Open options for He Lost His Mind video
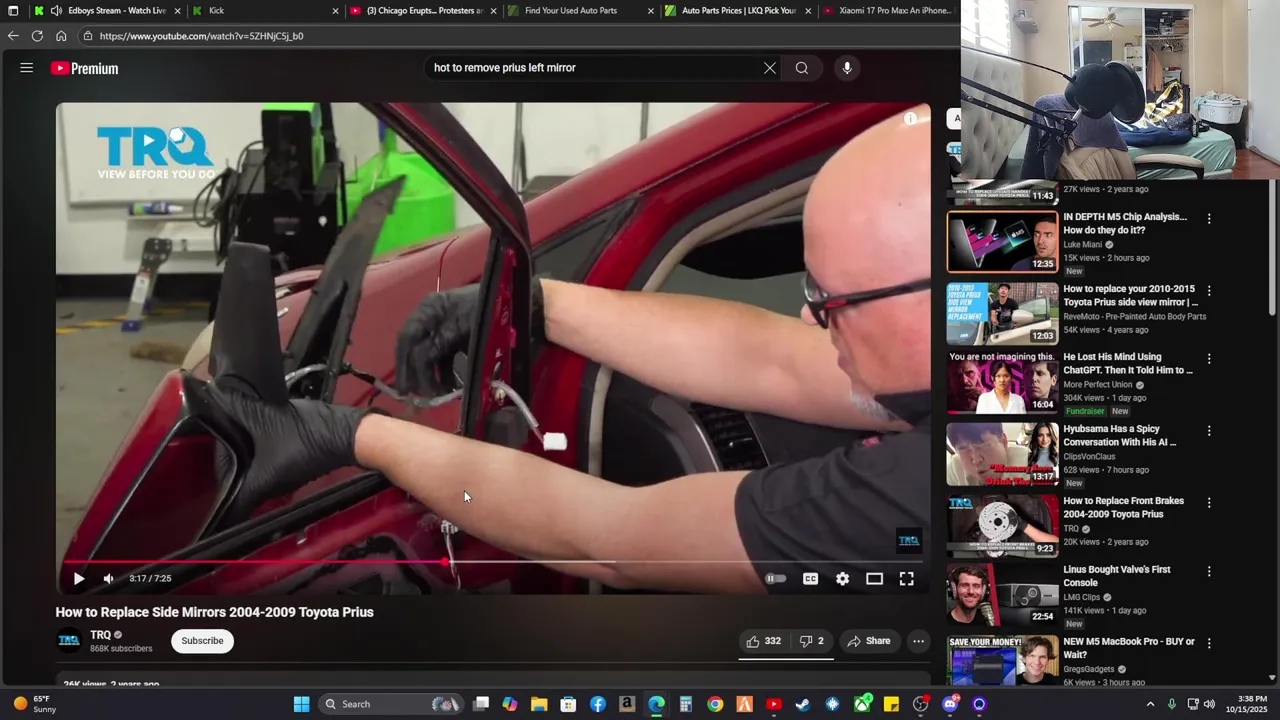Screen dimensions: 1280x720 [1209, 358]
